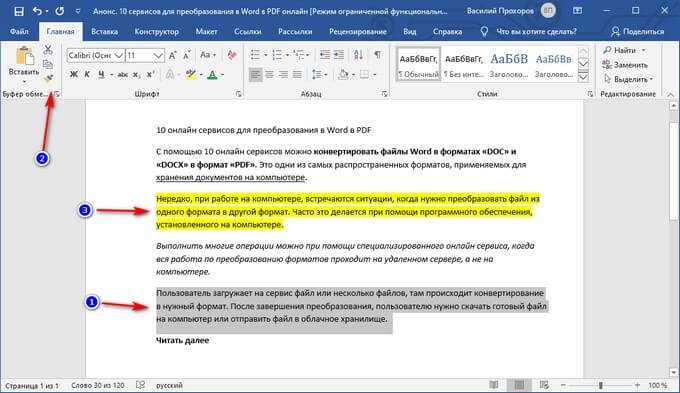Decrease font size with the smaller A icon
The width and height of the screenshot is (680, 393).
tap(186, 56)
